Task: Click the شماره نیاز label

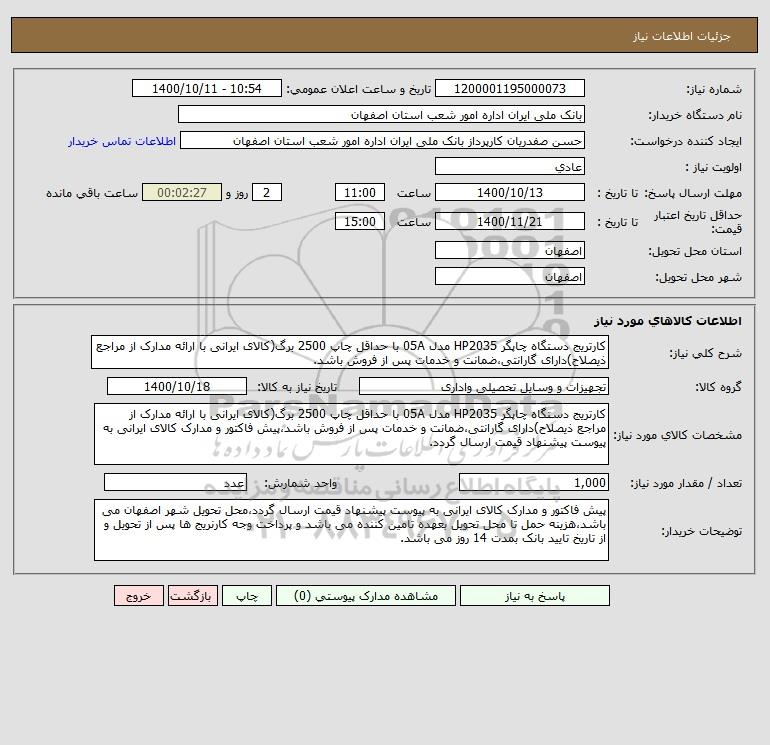Action: 714,89
